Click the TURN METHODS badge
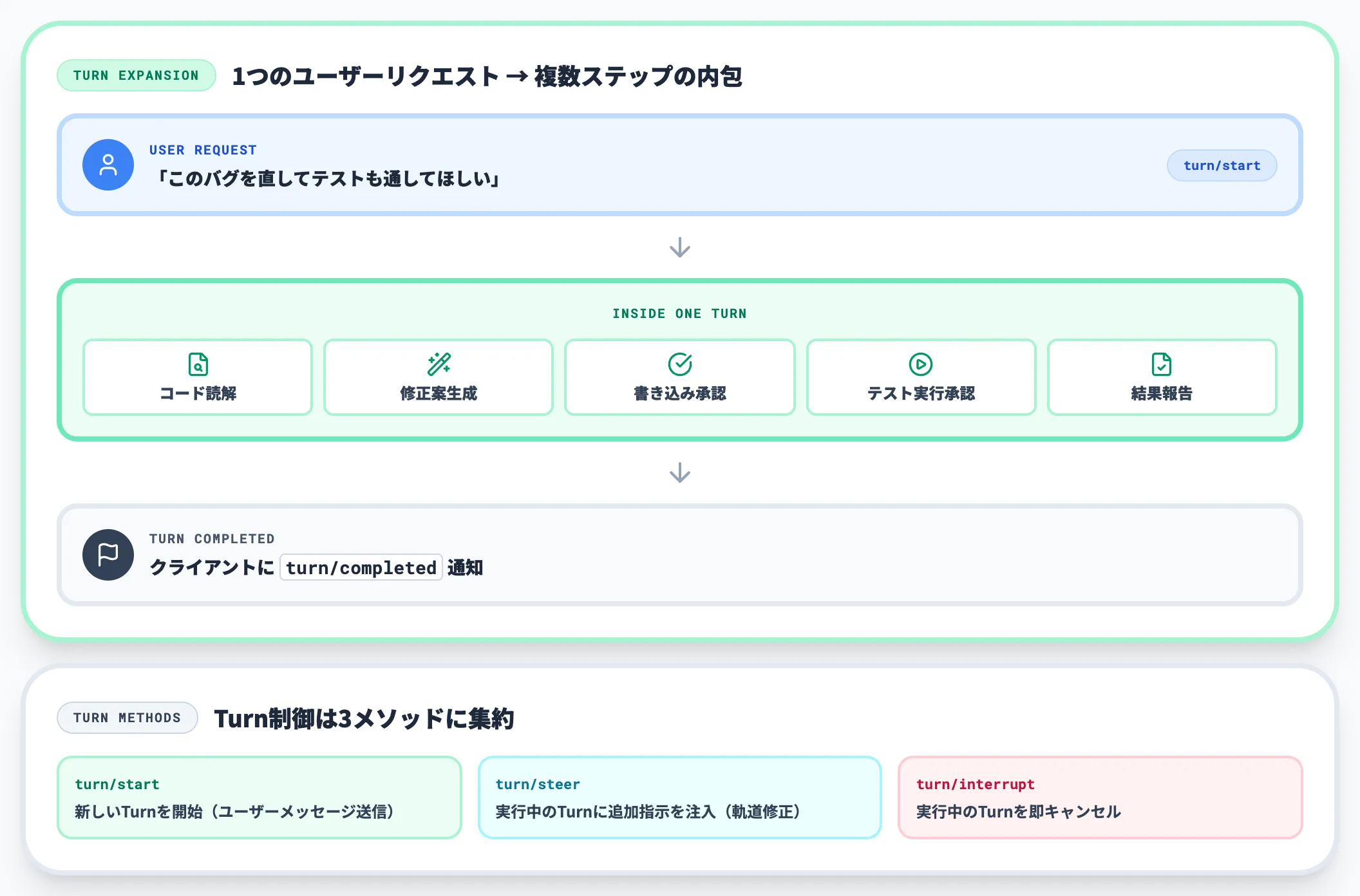The width and height of the screenshot is (1360, 896). click(127, 718)
